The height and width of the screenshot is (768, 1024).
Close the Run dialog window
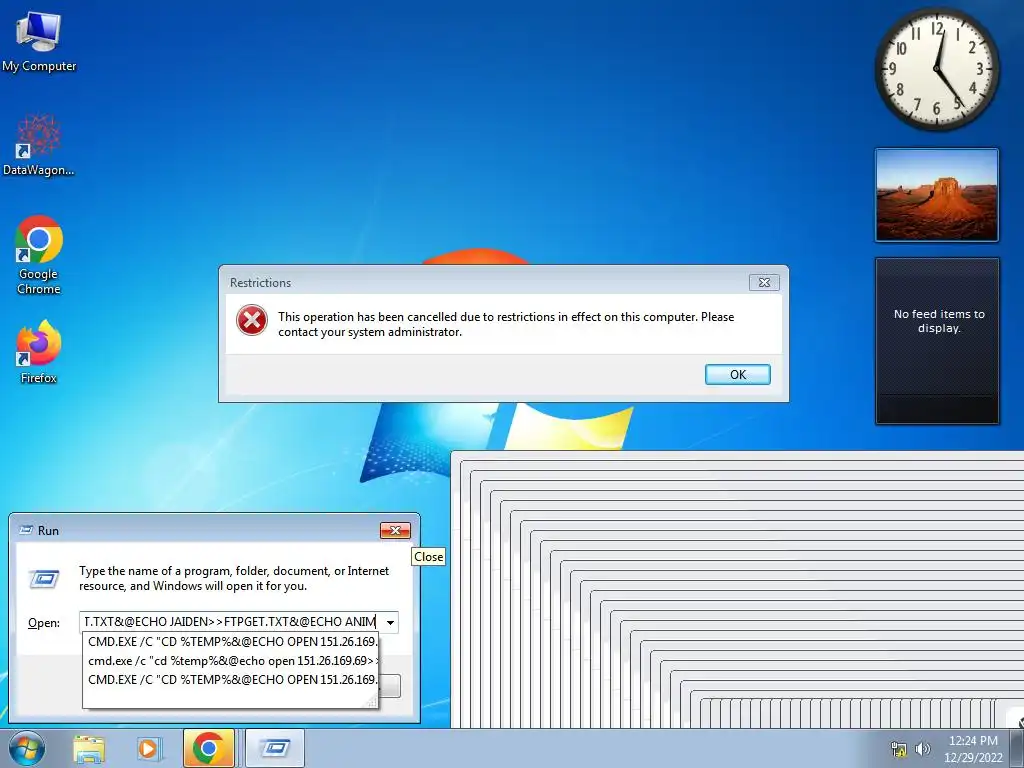[x=395, y=530]
